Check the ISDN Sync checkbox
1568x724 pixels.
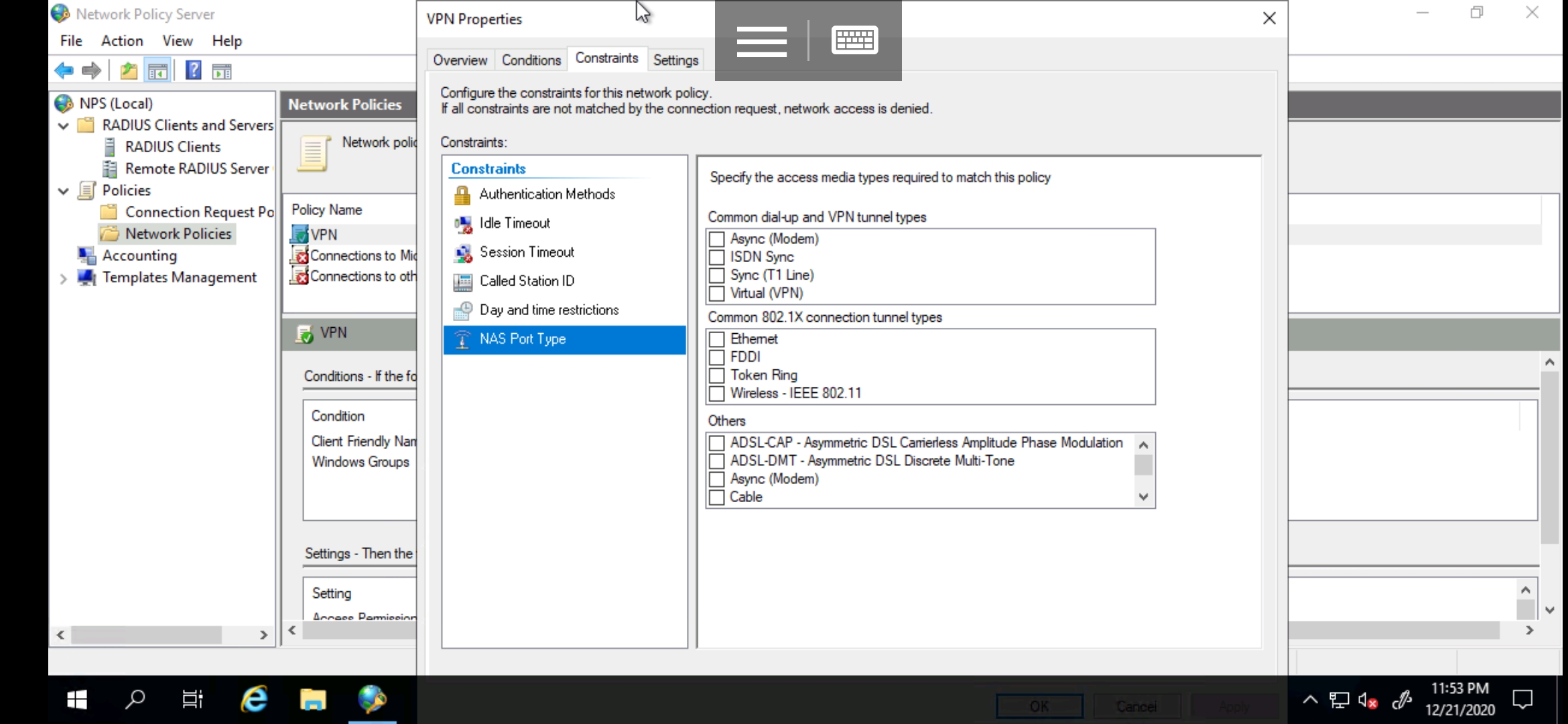point(716,257)
